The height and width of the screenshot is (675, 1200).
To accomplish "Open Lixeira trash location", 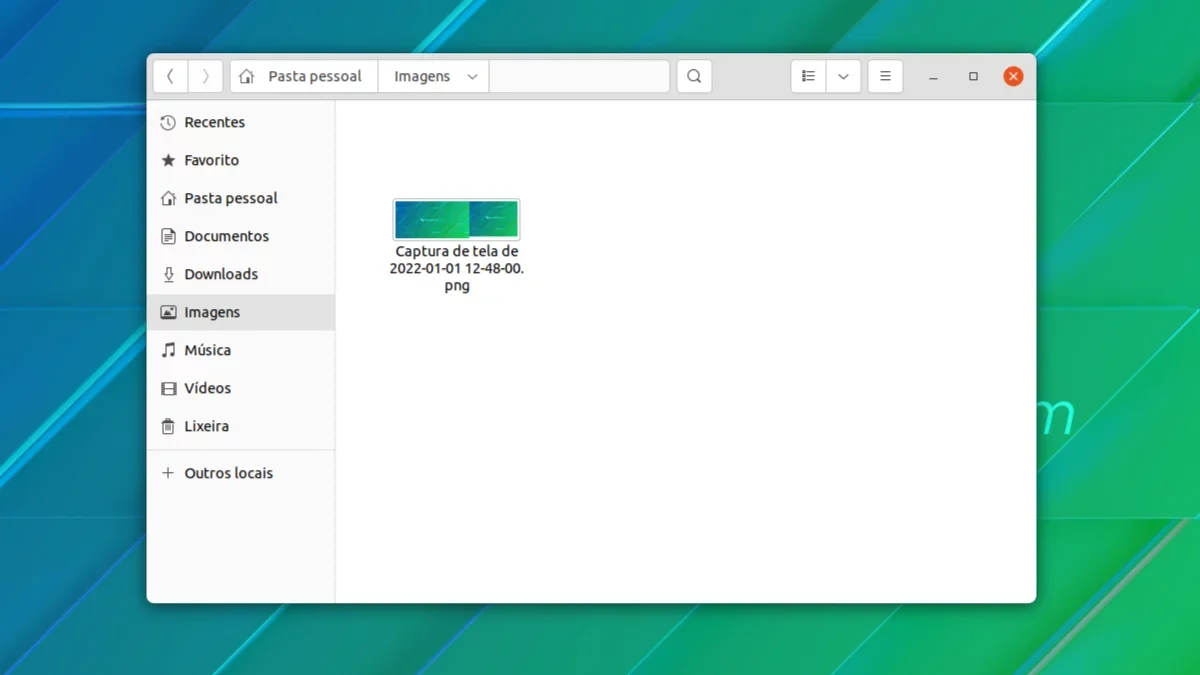I will [x=241, y=426].
